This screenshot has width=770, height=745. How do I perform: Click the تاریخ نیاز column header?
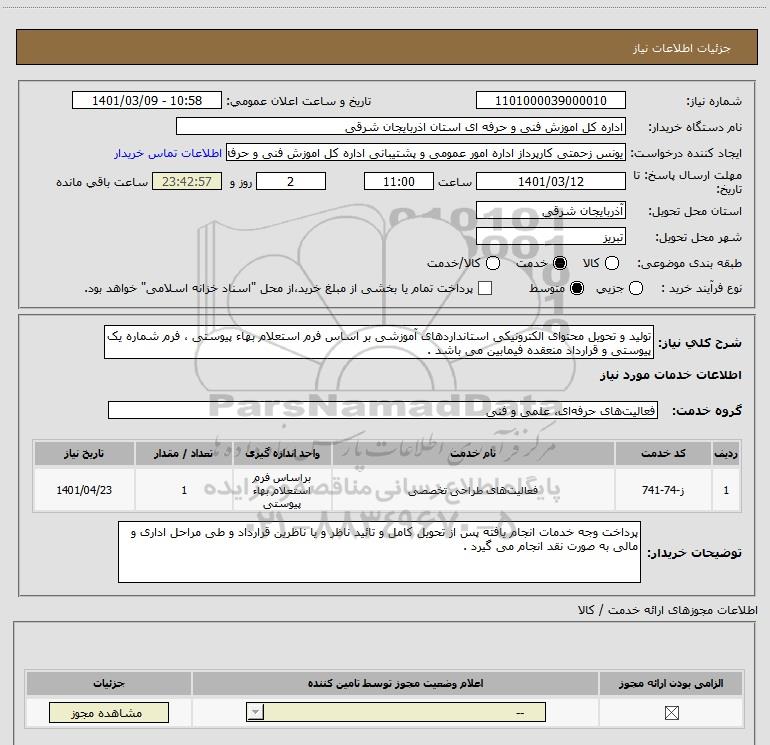coord(84,453)
